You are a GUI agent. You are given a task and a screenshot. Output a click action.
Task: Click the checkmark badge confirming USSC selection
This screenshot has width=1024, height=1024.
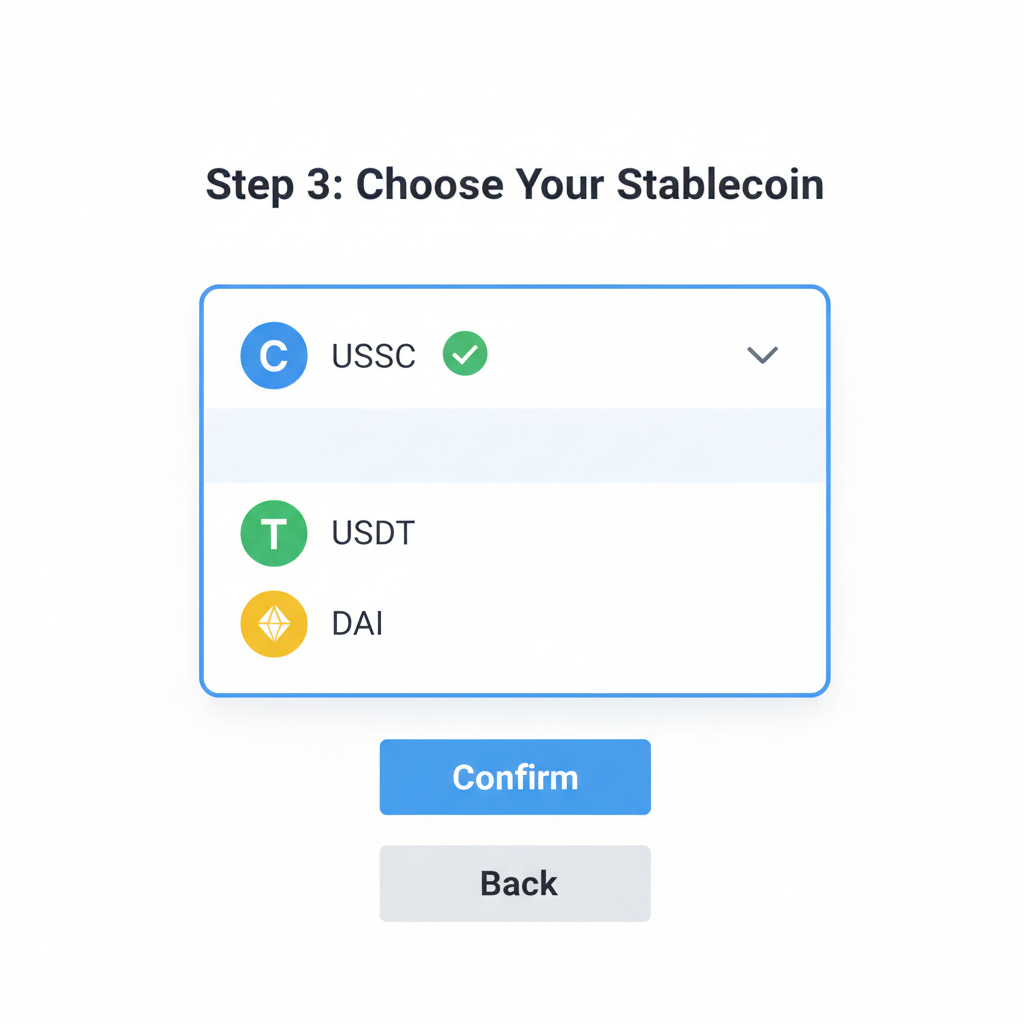pyautogui.click(x=464, y=353)
